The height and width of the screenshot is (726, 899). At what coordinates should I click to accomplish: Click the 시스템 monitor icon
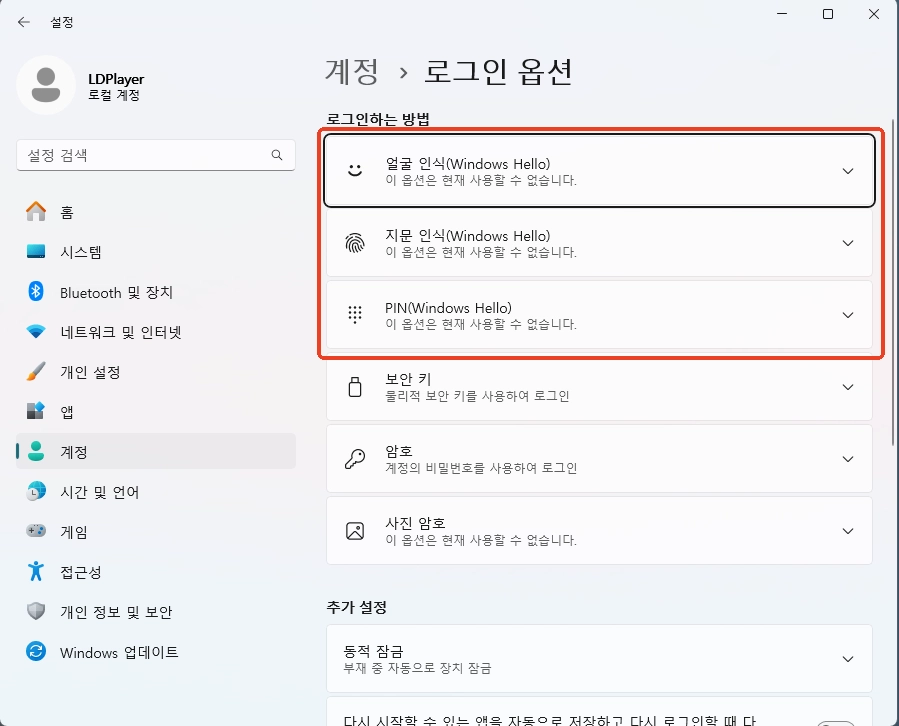tap(36, 252)
